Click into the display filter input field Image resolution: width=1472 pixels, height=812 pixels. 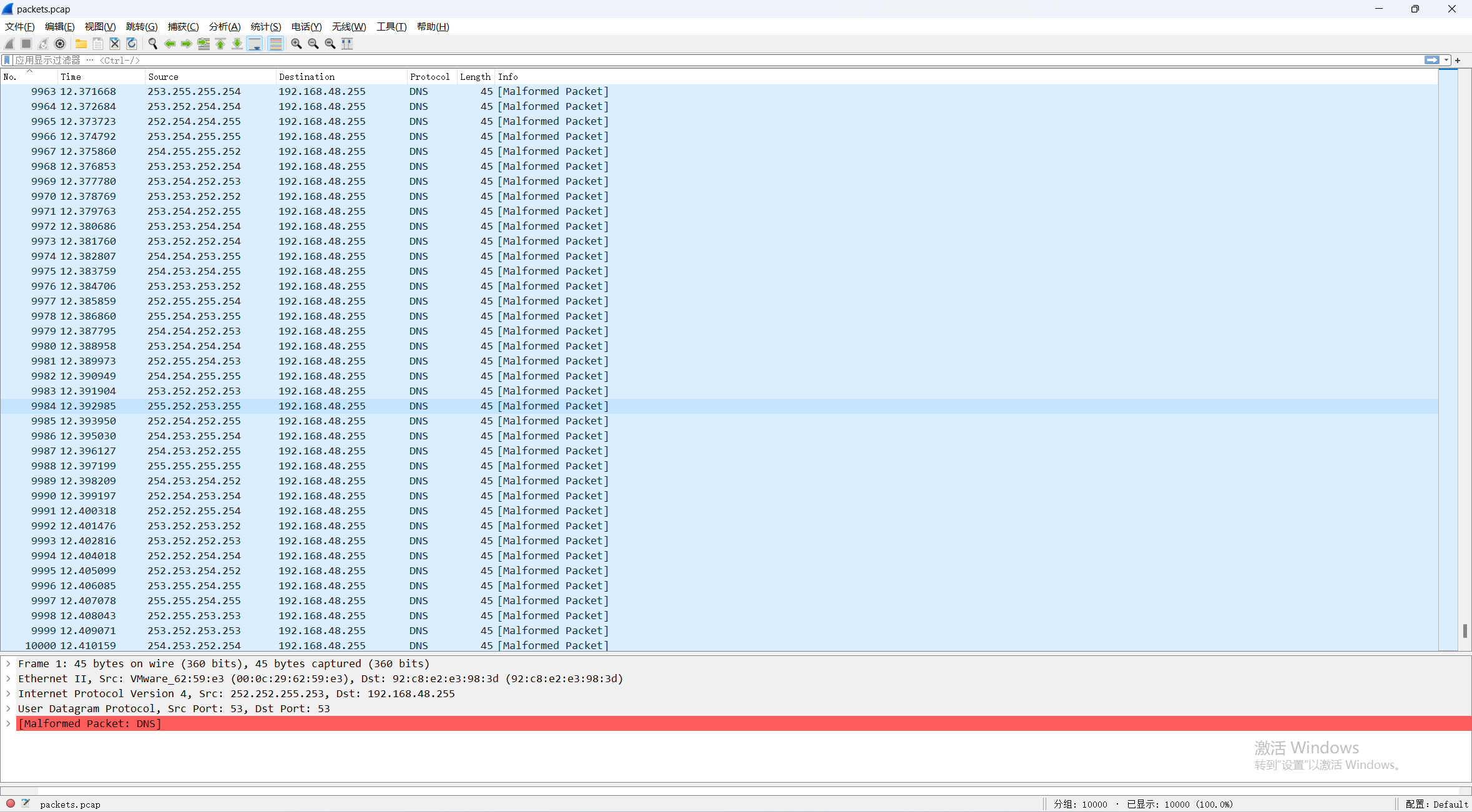point(687,60)
